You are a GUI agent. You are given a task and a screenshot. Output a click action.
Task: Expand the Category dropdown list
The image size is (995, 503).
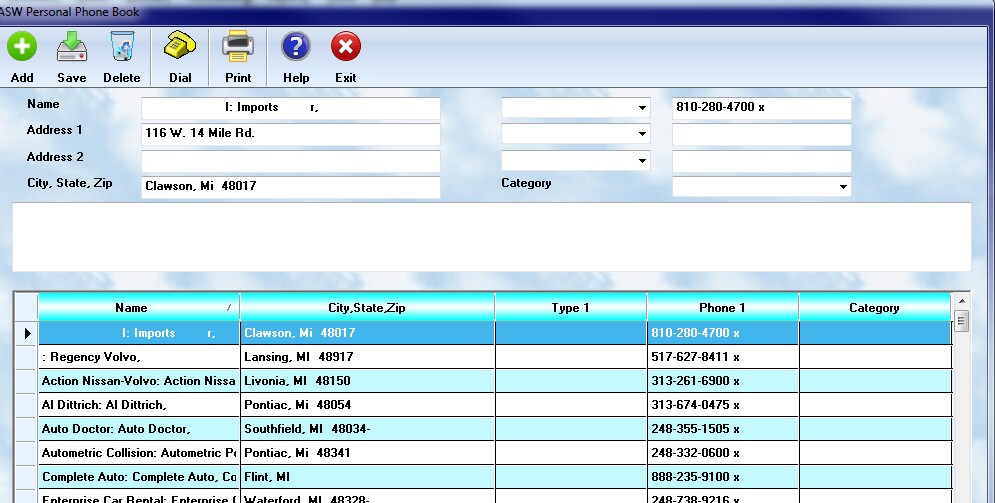(x=843, y=187)
